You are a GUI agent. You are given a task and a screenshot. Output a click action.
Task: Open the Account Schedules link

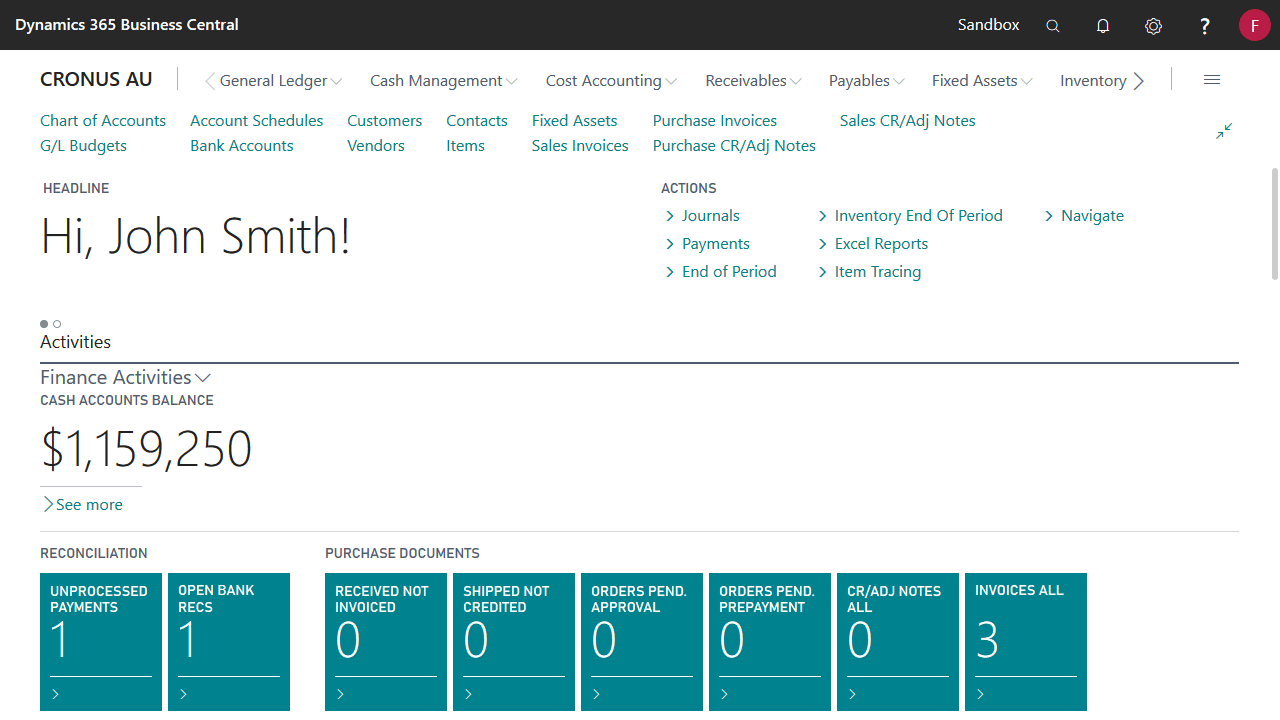tap(256, 121)
